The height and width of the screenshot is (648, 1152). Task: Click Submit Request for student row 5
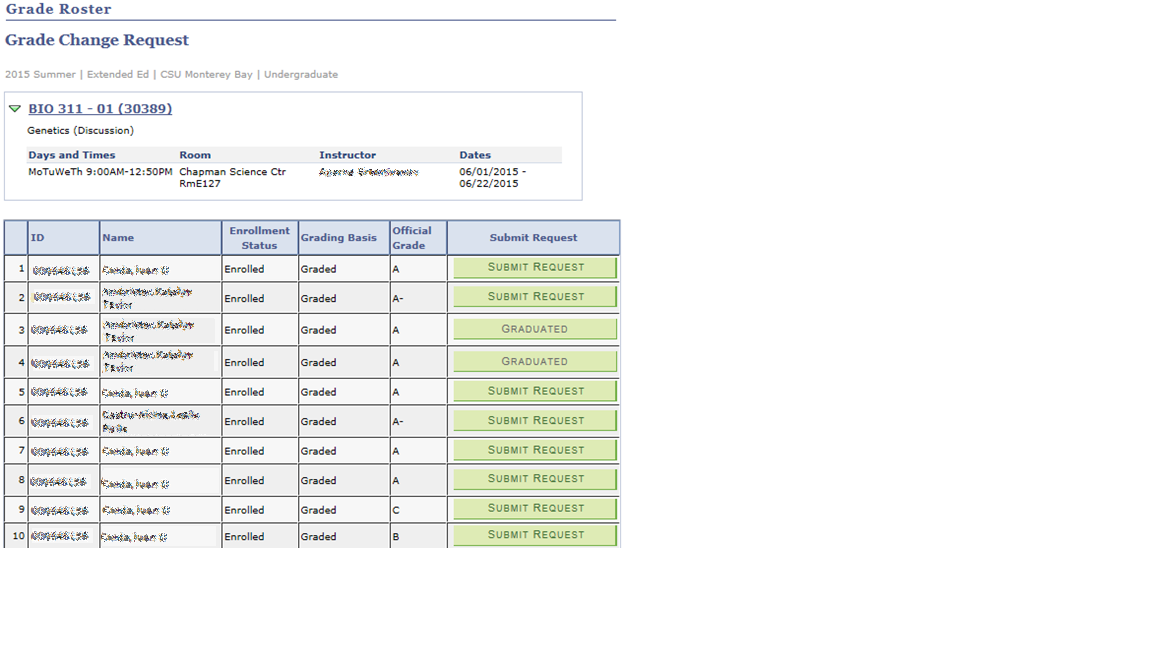click(x=534, y=391)
